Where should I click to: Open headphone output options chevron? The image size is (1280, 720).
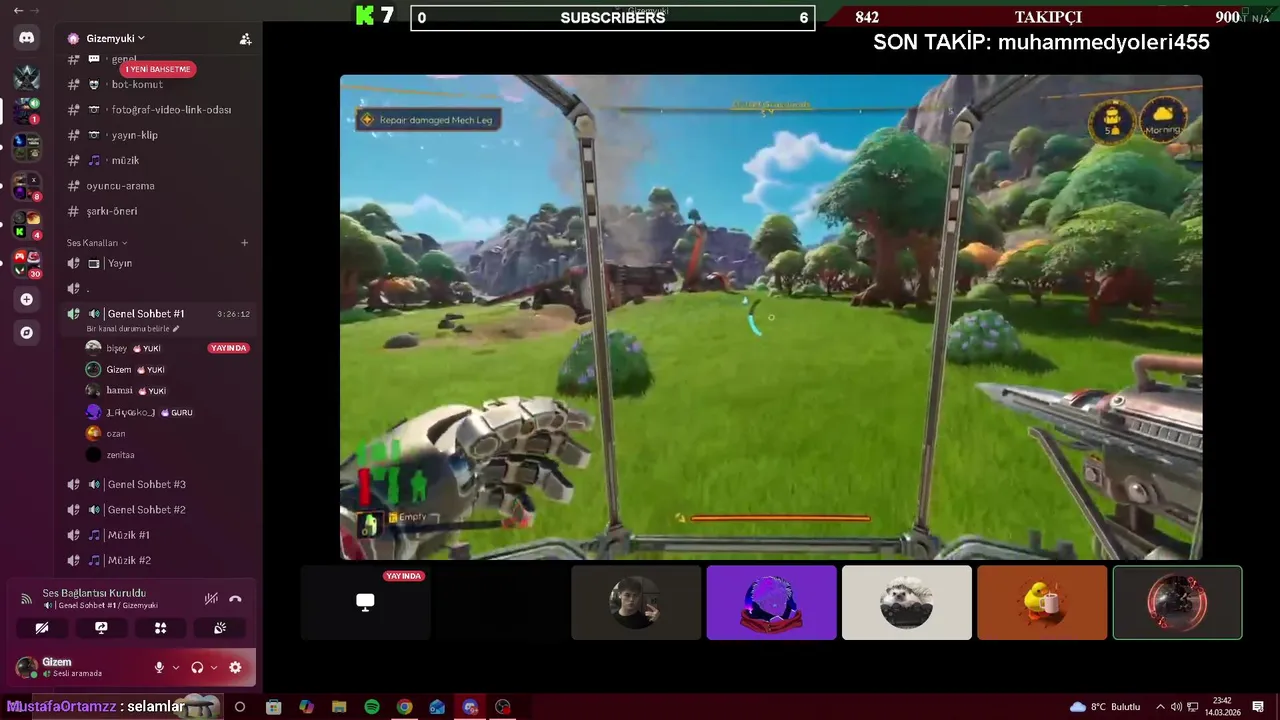[214, 668]
